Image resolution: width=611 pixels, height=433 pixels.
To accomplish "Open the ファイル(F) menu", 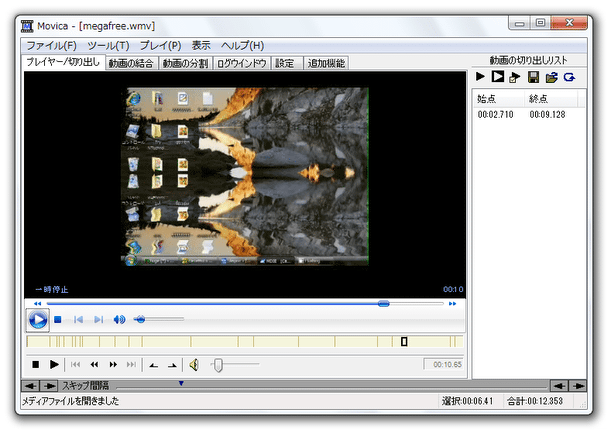I will point(51,46).
